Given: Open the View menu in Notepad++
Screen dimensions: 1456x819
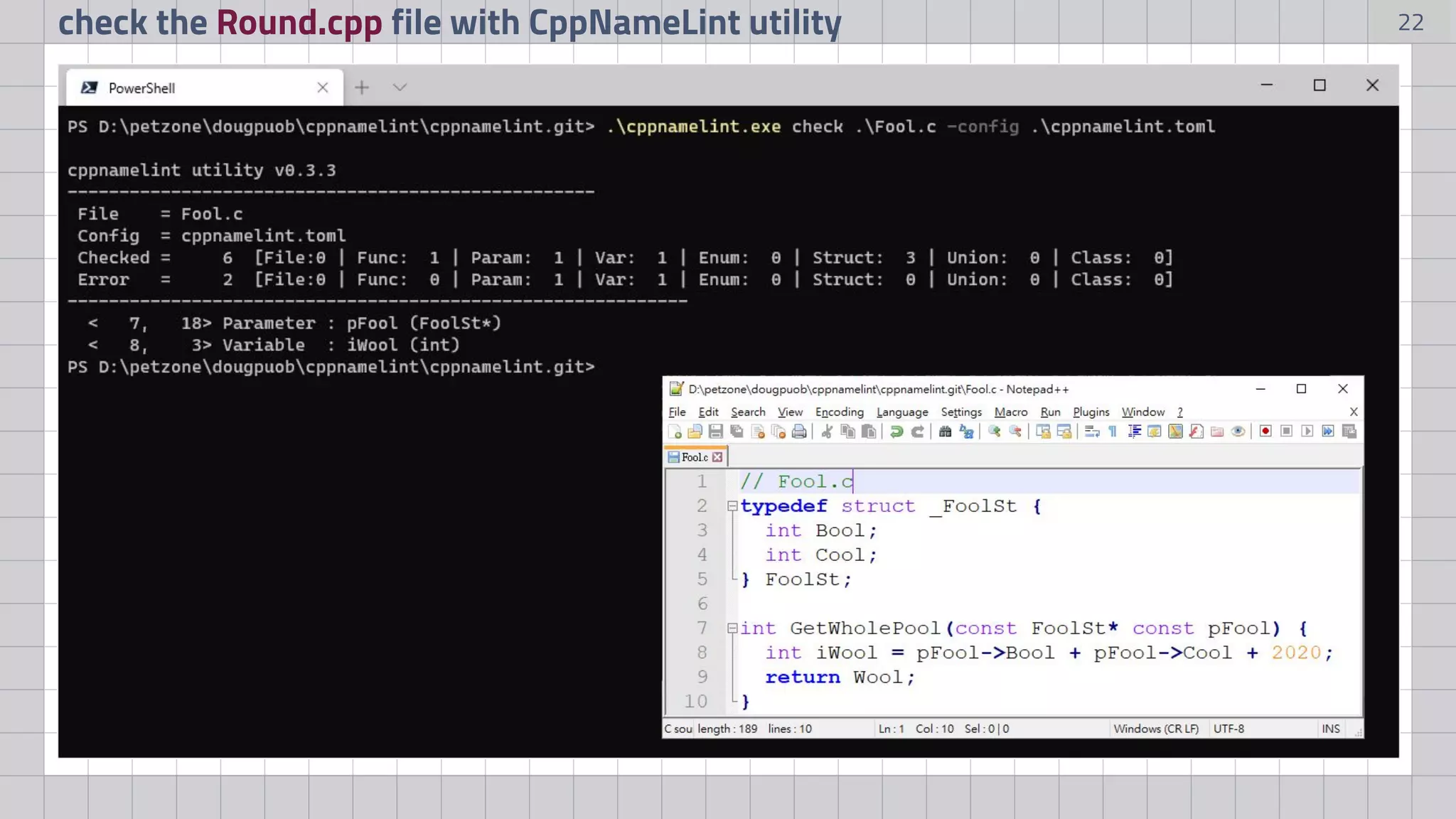Looking at the screenshot, I should coord(790,412).
